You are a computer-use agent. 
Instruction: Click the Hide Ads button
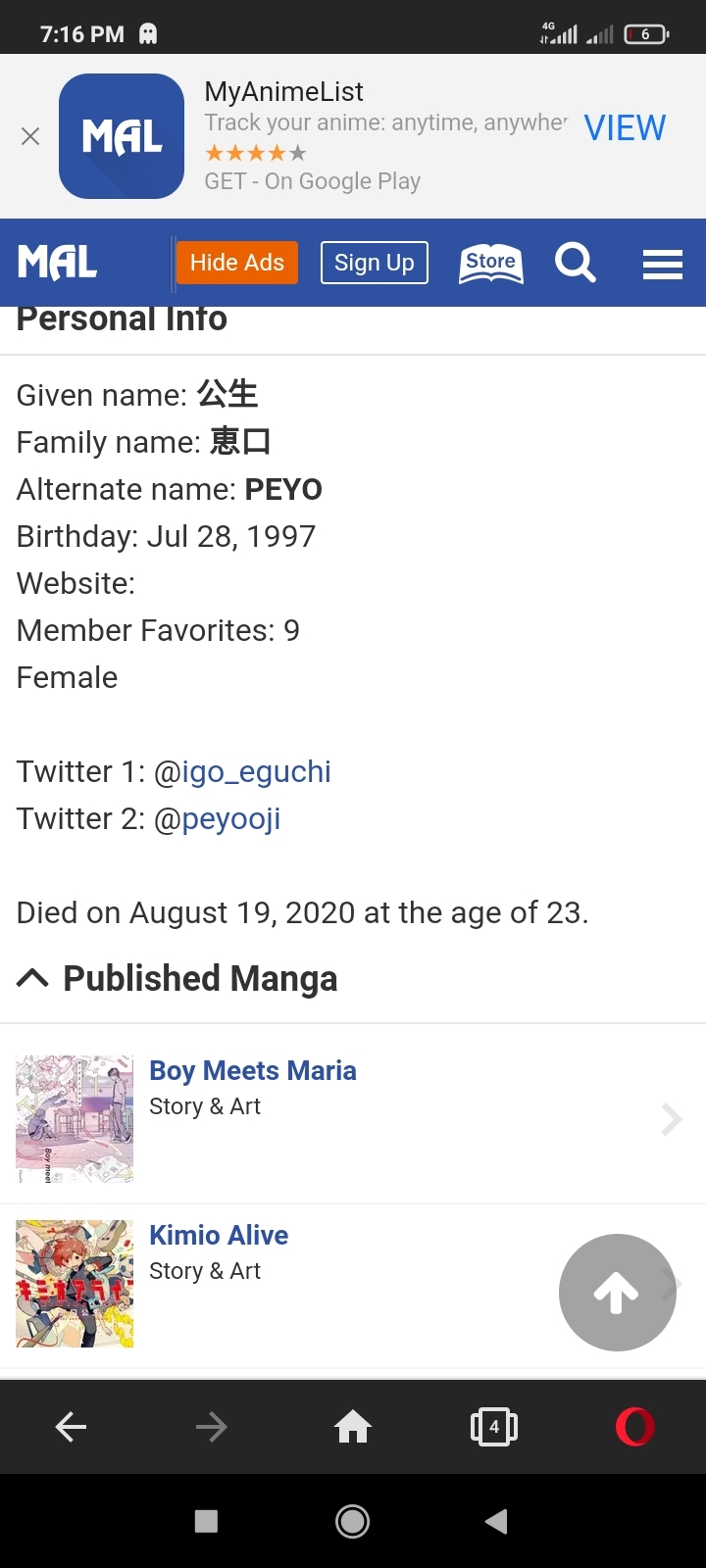point(237,263)
